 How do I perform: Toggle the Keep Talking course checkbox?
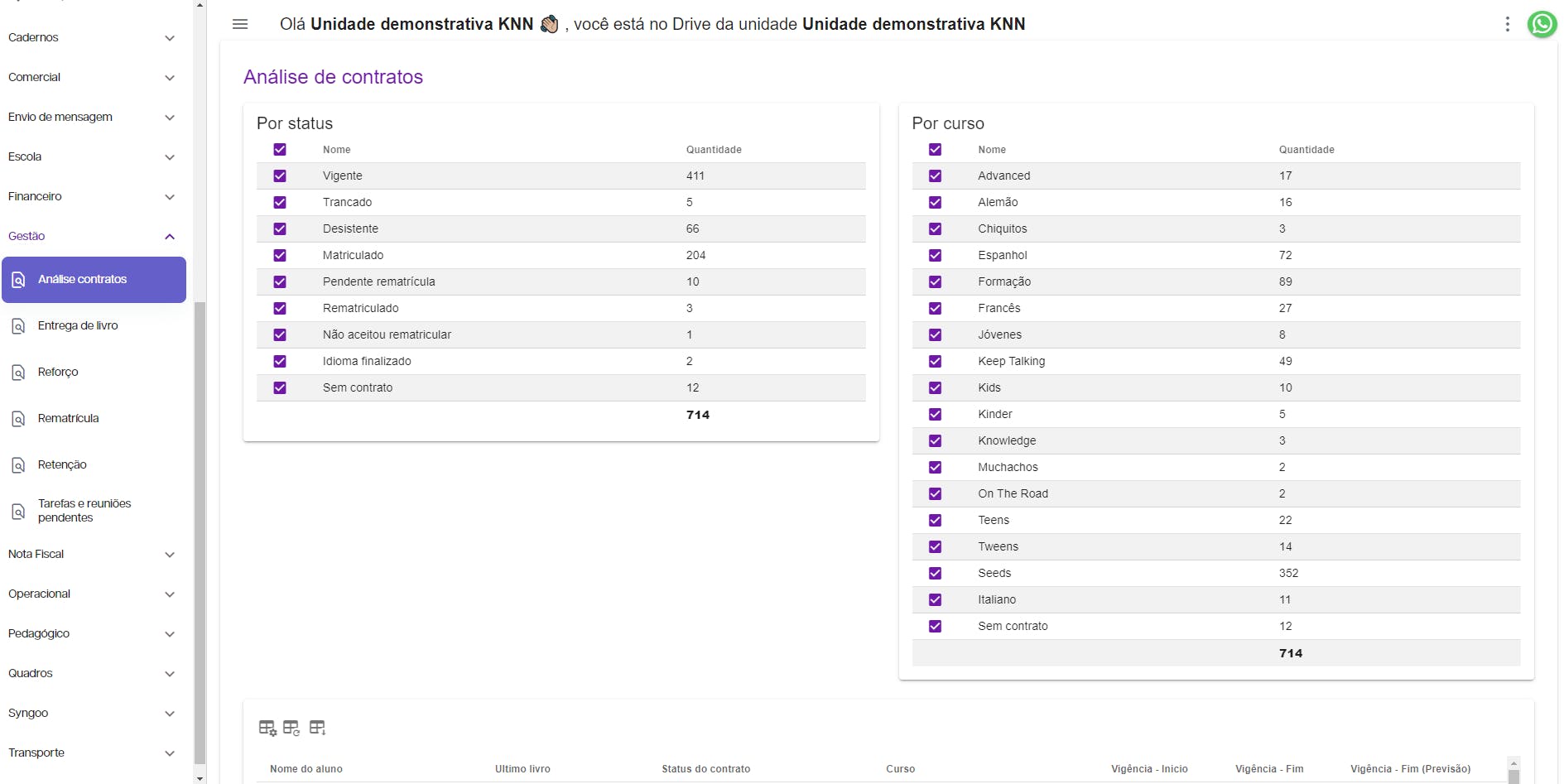coord(935,361)
